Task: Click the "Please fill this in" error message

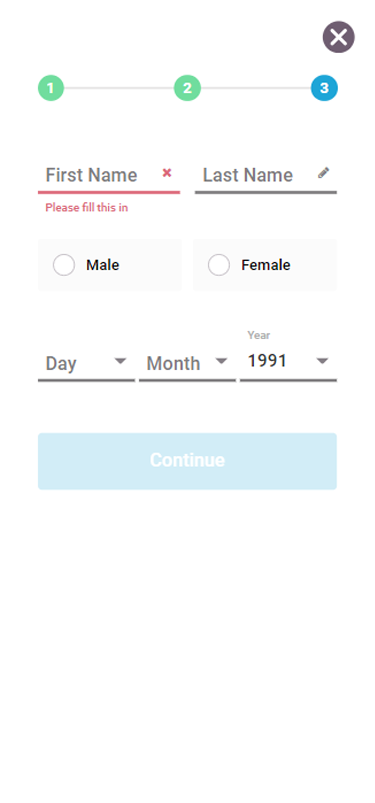Action: (x=87, y=207)
